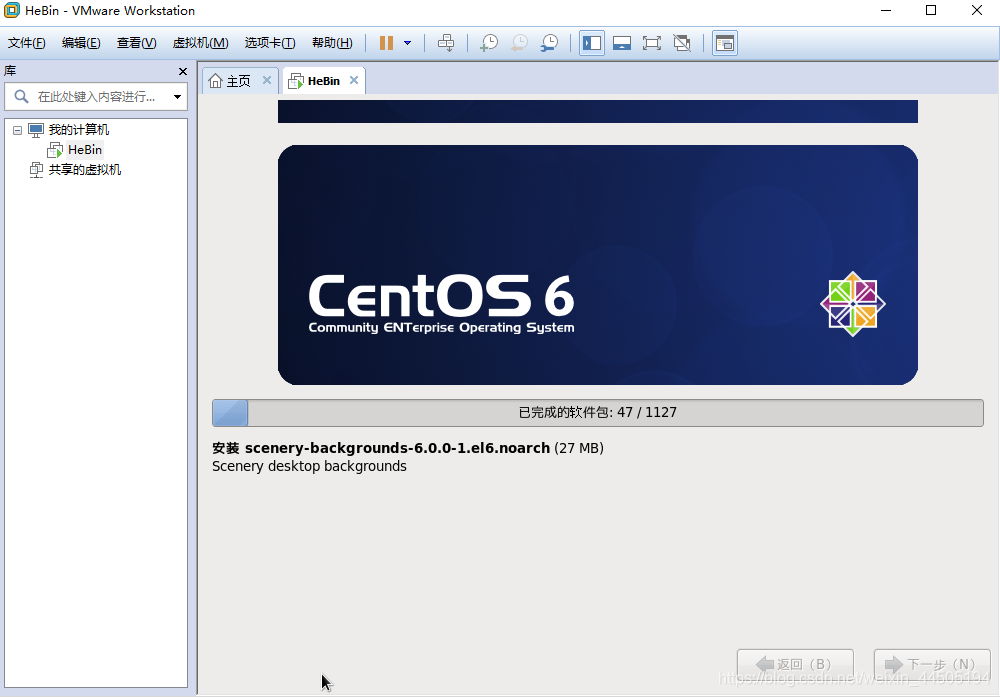The width and height of the screenshot is (1000, 697).
Task: Click the 返回 (B) button
Action: point(795,664)
